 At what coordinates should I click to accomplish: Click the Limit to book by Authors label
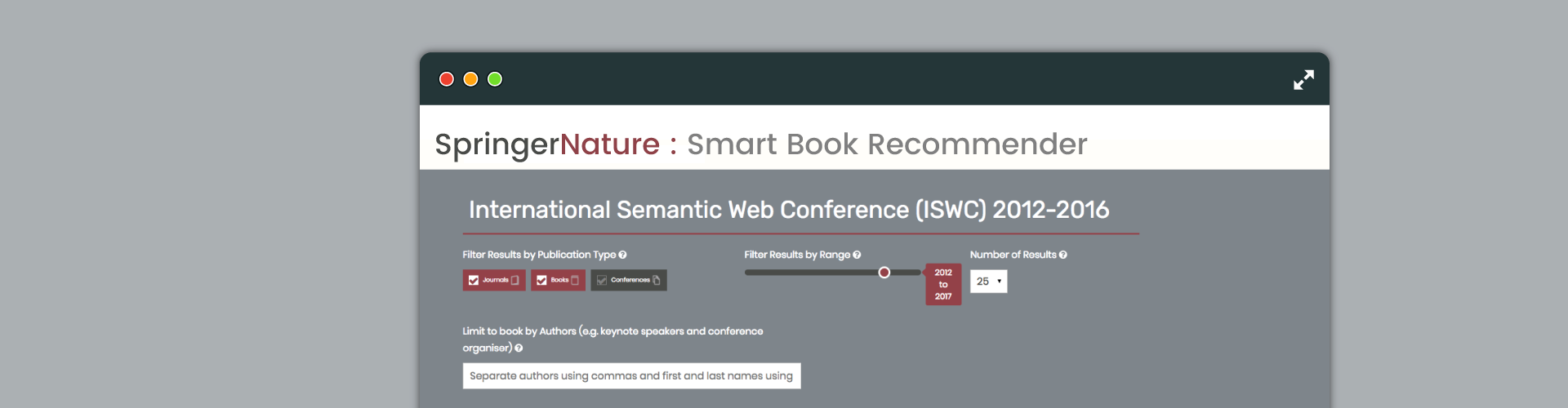pyautogui.click(x=612, y=339)
